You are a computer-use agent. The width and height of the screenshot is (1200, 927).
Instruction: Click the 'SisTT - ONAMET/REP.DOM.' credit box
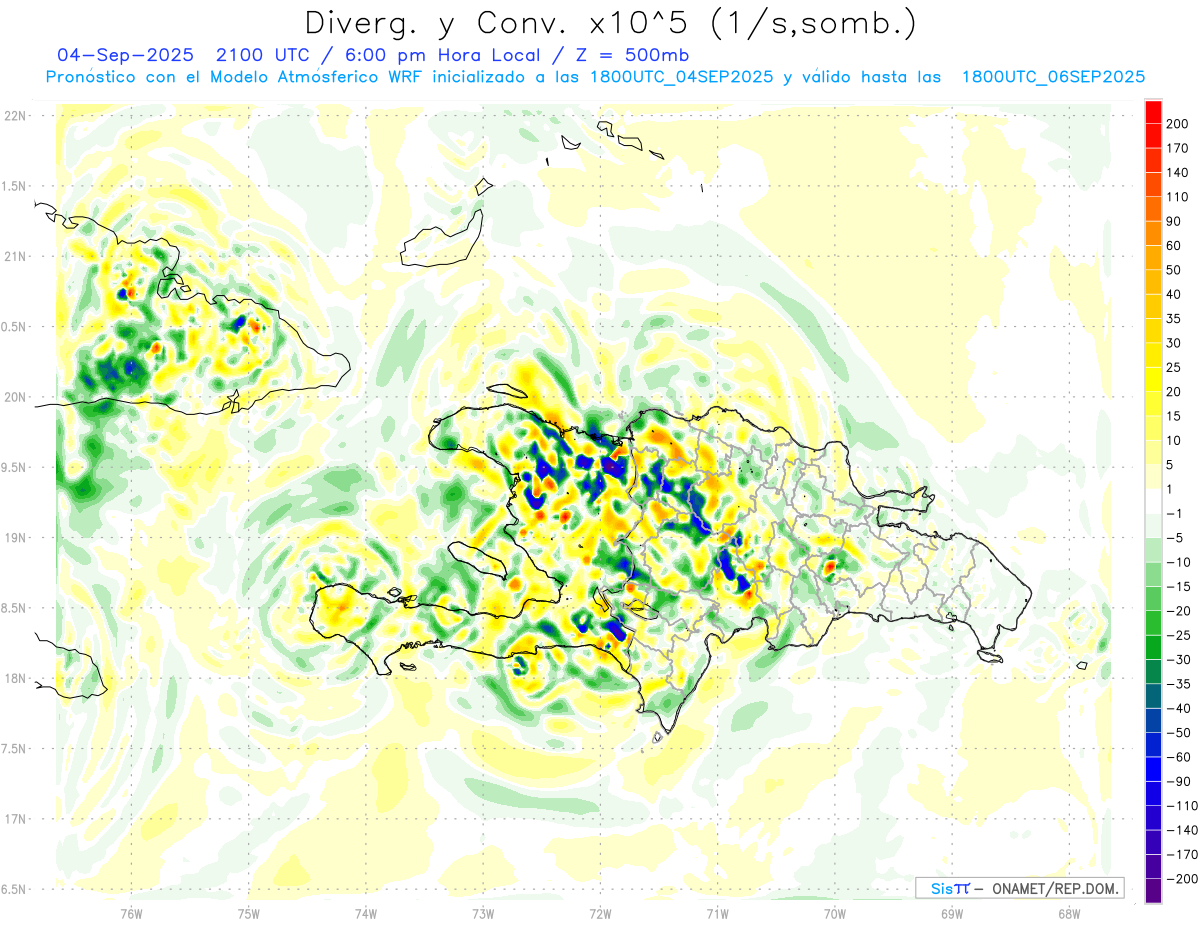tap(1019, 888)
